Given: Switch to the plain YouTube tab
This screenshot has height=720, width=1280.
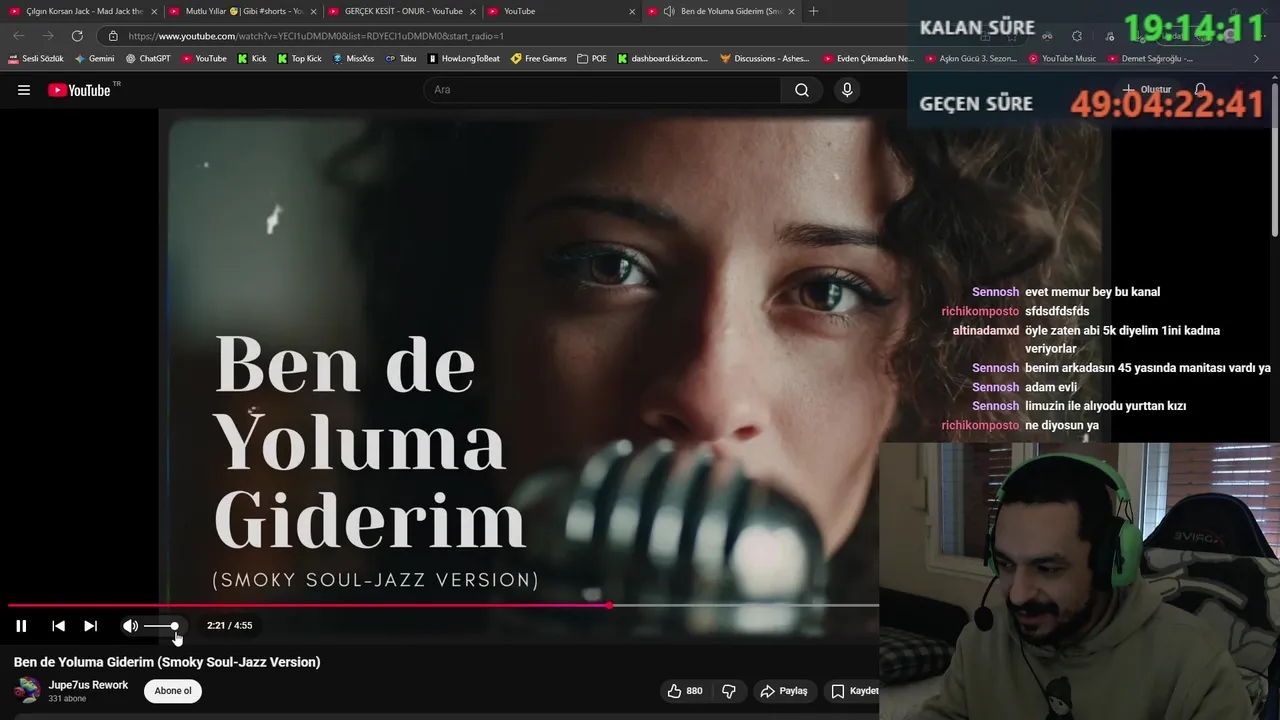Looking at the screenshot, I should point(560,11).
